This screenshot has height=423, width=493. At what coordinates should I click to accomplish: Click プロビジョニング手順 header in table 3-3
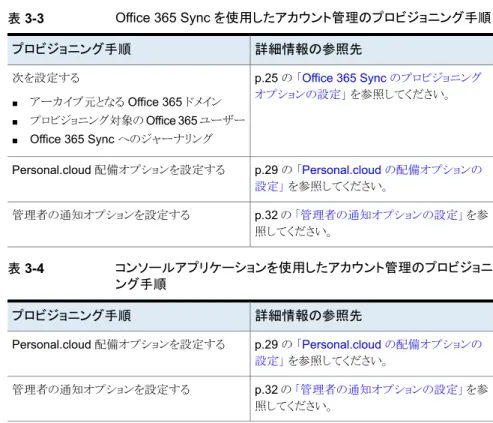(72, 49)
